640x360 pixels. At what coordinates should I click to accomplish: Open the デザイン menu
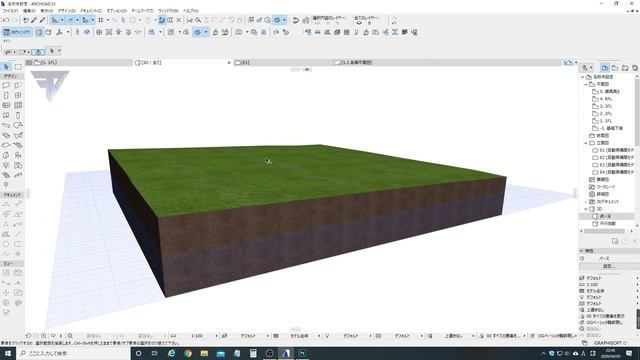tap(67, 11)
